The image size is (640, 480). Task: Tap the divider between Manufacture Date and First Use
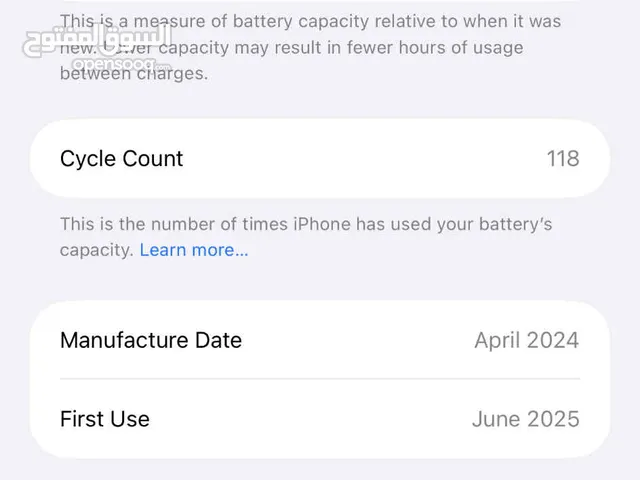[x=320, y=379]
